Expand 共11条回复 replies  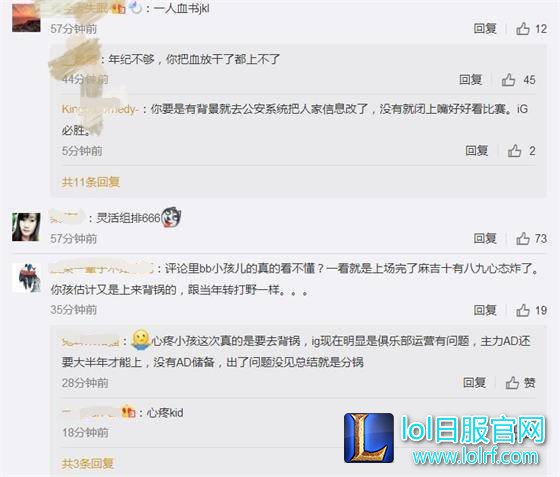90,182
